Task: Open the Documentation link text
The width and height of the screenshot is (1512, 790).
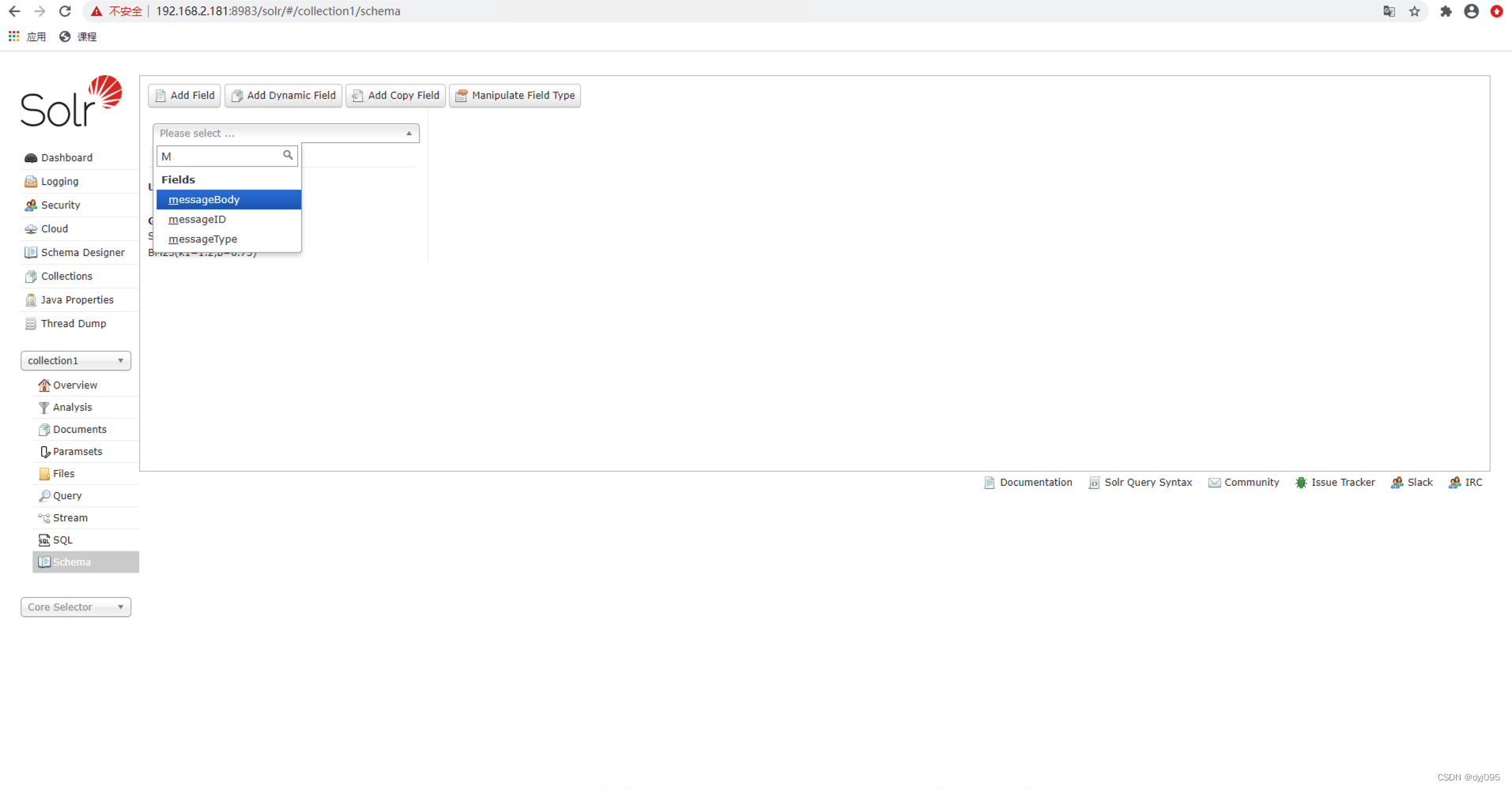Action: coord(1035,483)
